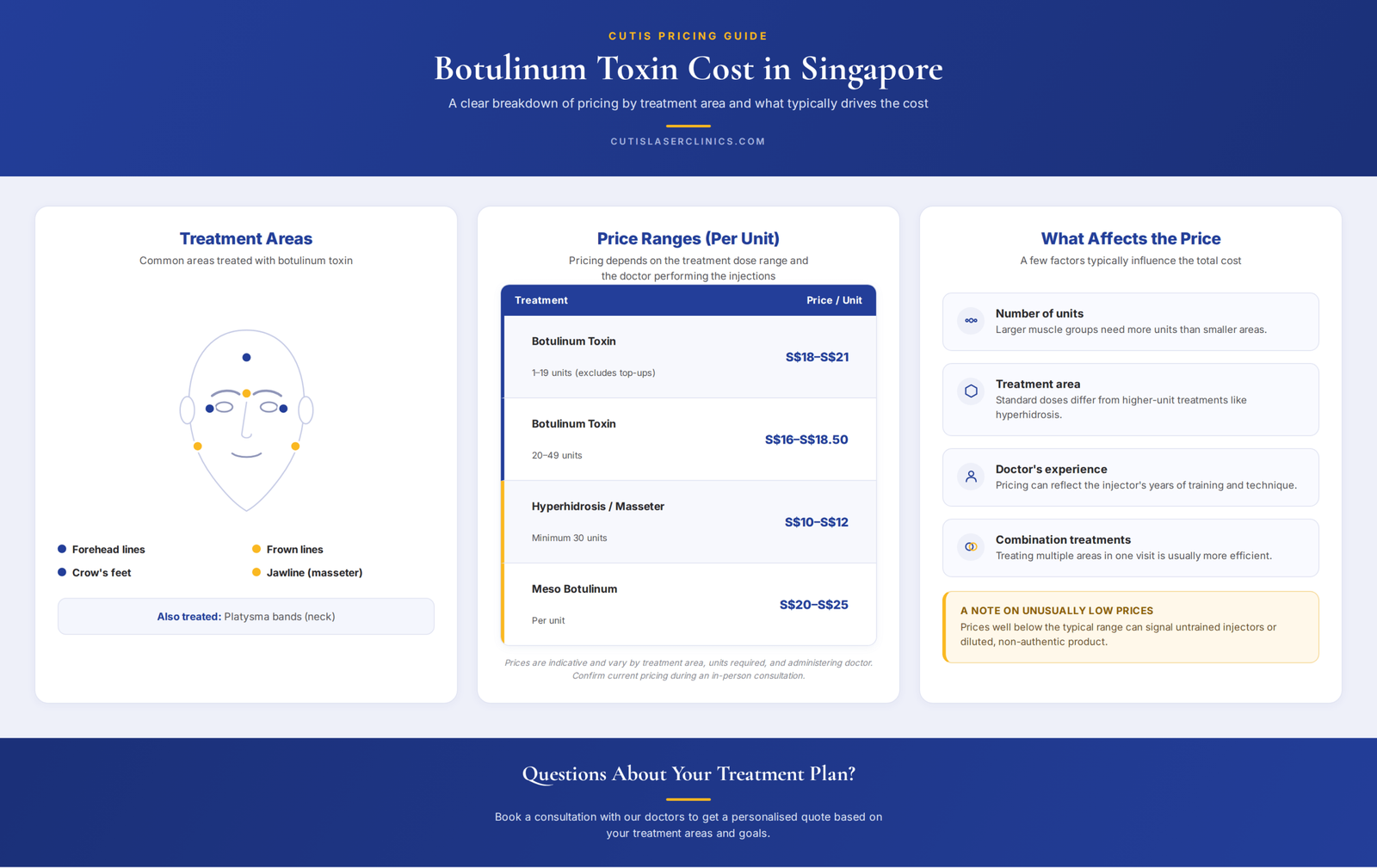Viewport: 1377px width, 868px height.
Task: Click the prices are indicative disclaimer
Action: [688, 669]
